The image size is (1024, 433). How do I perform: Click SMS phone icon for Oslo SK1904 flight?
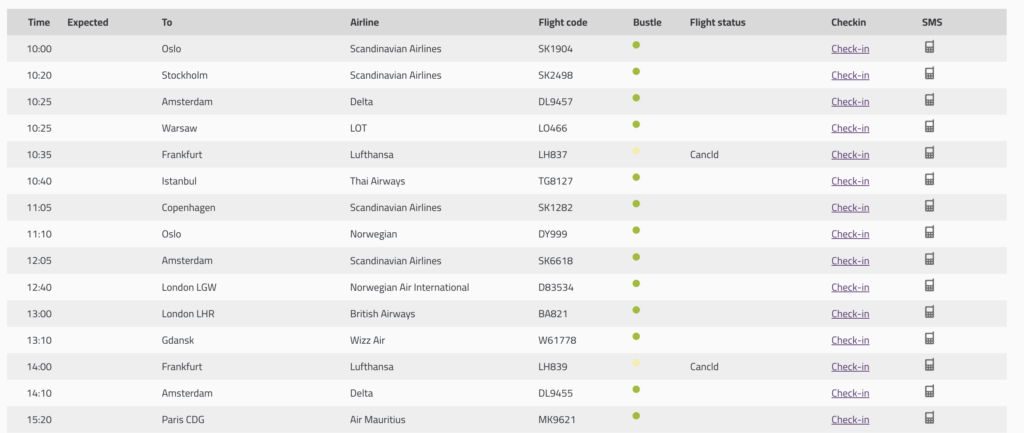coord(929,47)
